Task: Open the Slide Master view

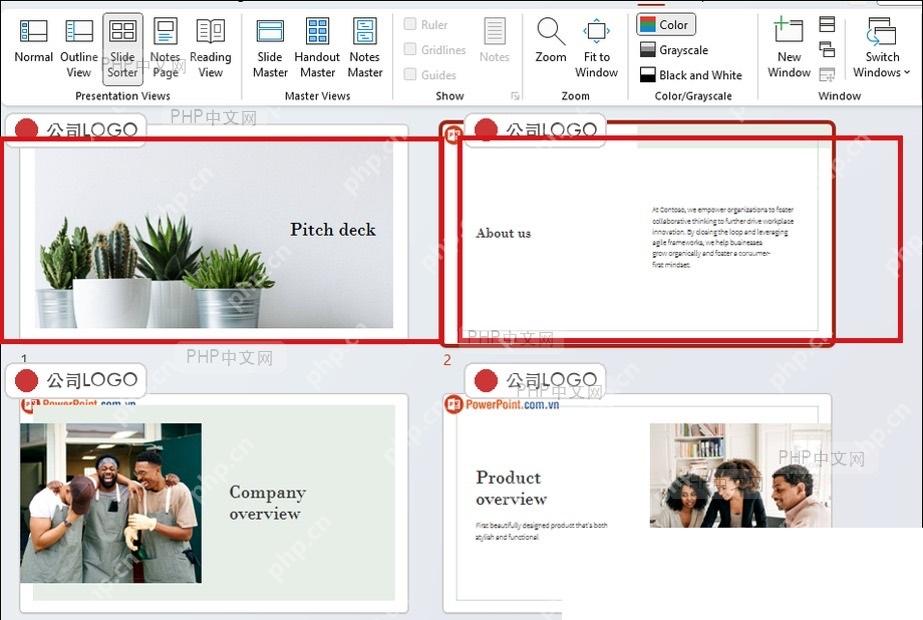Action: (270, 49)
